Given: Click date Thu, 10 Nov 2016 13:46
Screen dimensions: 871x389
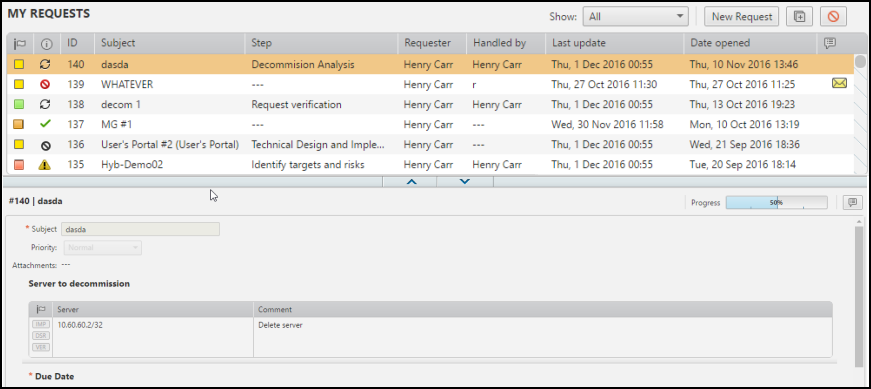Looking at the screenshot, I should click(x=744, y=64).
